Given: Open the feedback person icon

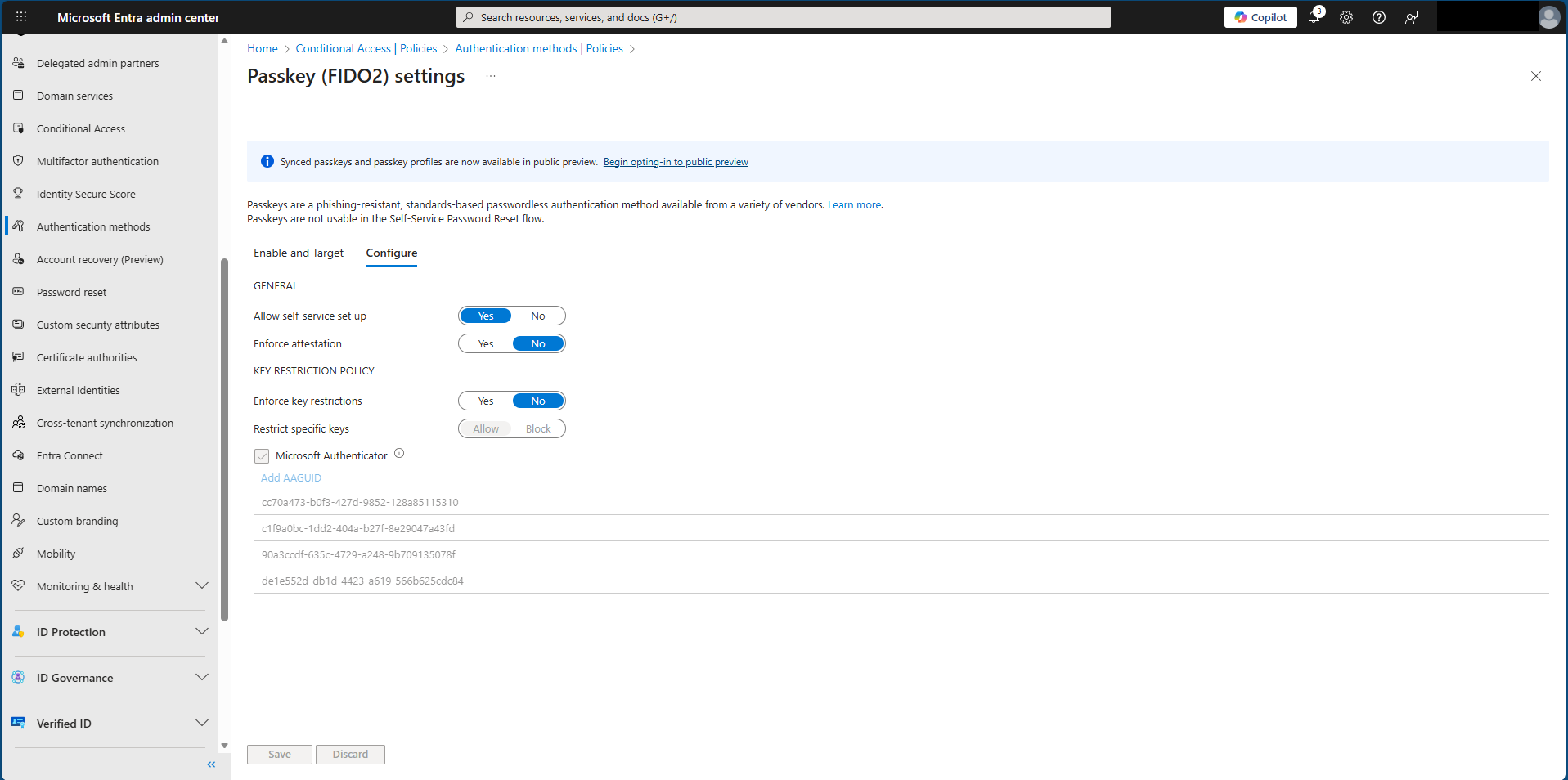Looking at the screenshot, I should coord(1412,17).
